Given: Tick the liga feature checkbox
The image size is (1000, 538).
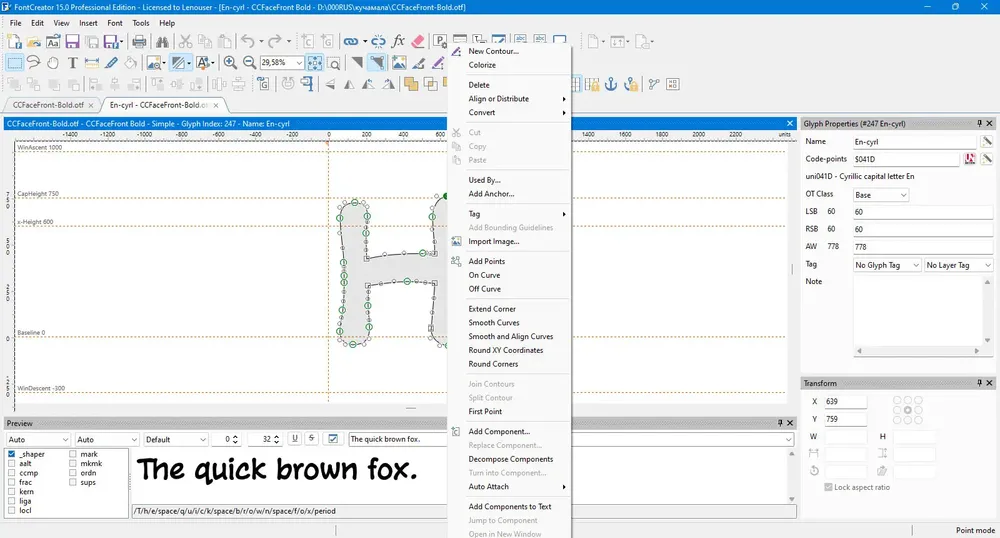Looking at the screenshot, I should (x=12, y=501).
